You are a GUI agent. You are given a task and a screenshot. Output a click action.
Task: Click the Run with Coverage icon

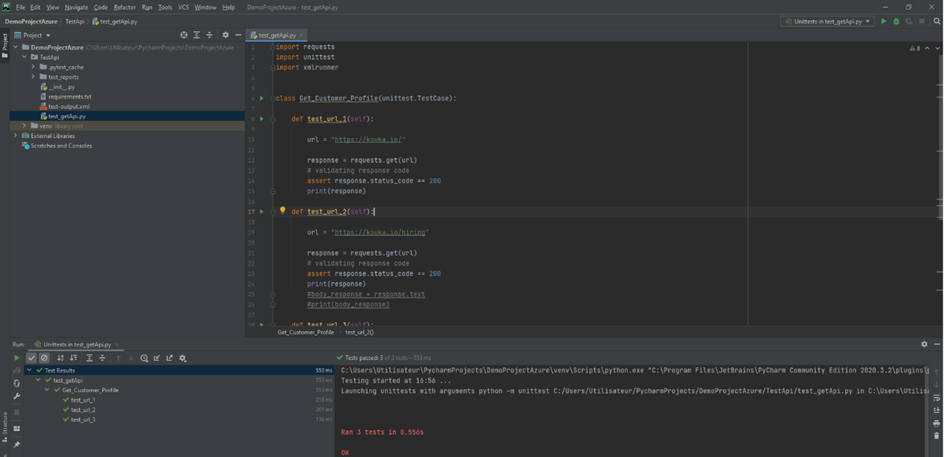pos(908,21)
